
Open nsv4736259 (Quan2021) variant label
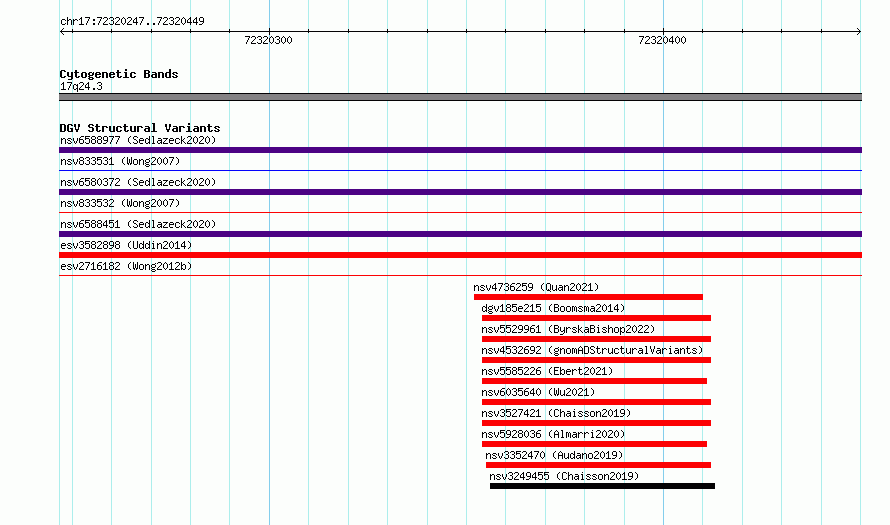[536, 287]
